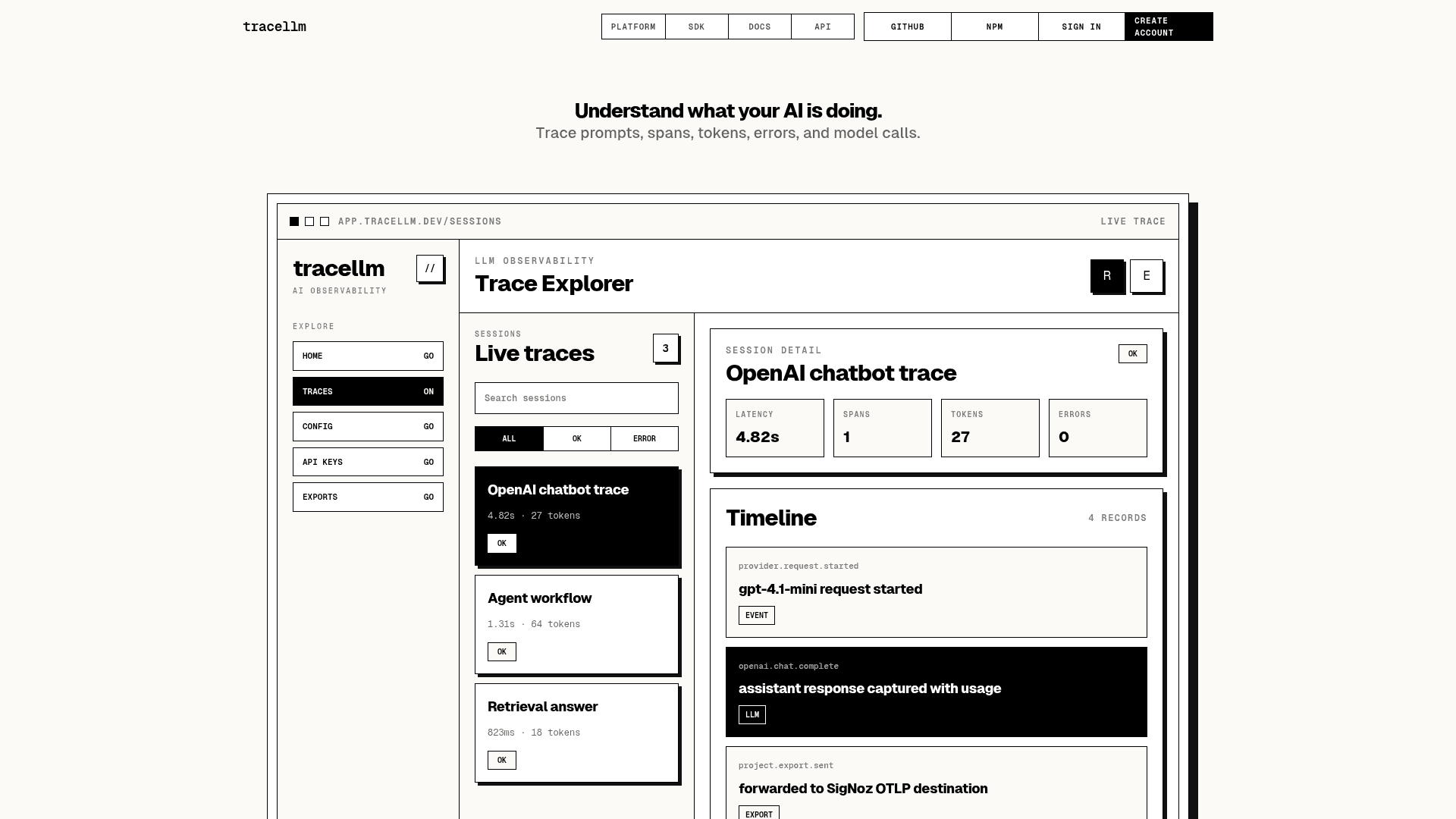
Task: Click the Trace Explorer heading
Action: click(554, 284)
